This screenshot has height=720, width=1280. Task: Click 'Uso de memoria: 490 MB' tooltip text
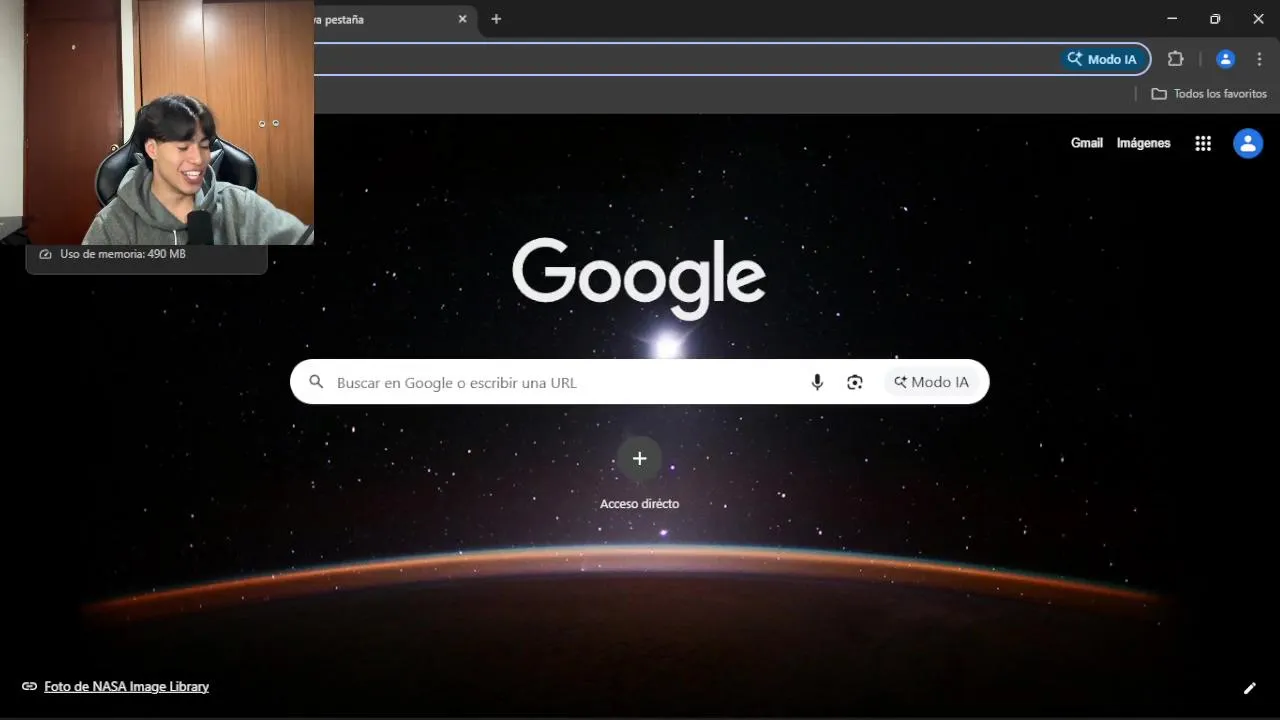point(123,254)
